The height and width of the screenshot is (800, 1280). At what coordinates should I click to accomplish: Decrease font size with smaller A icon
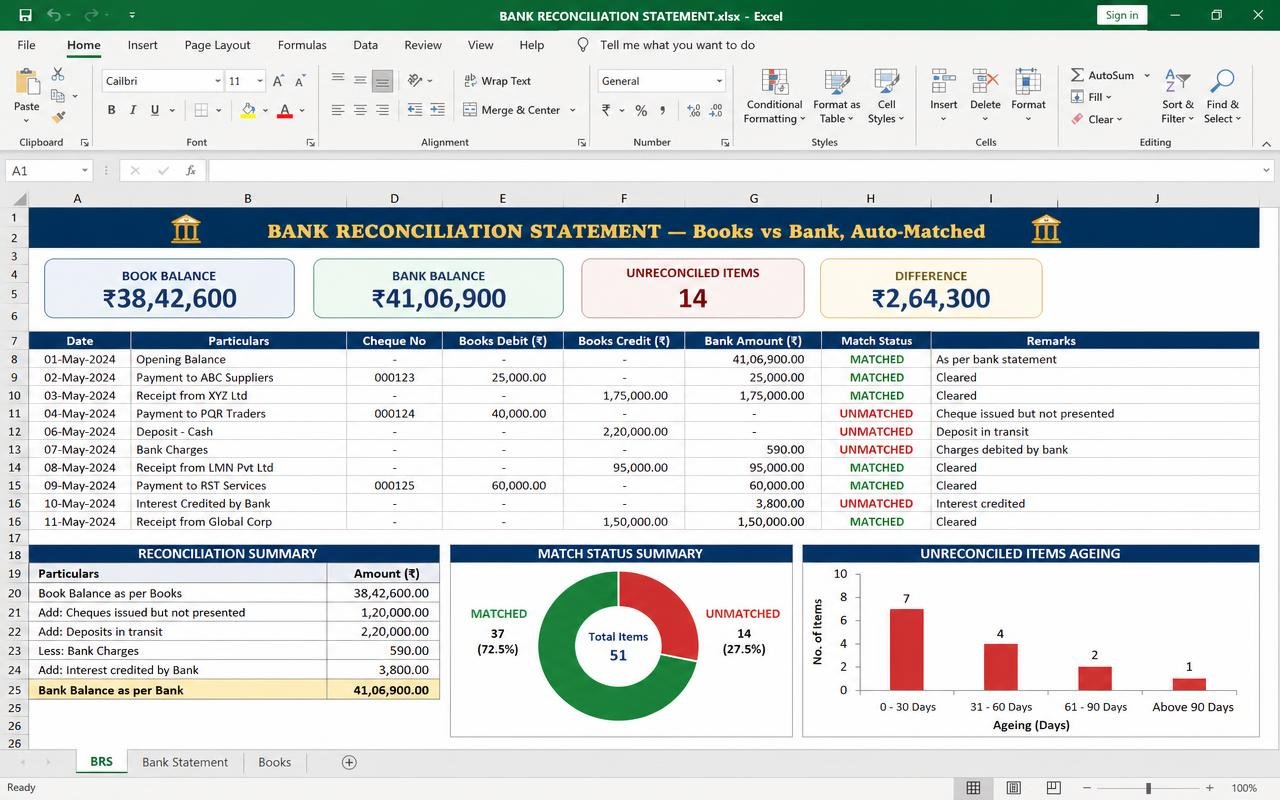(x=300, y=81)
